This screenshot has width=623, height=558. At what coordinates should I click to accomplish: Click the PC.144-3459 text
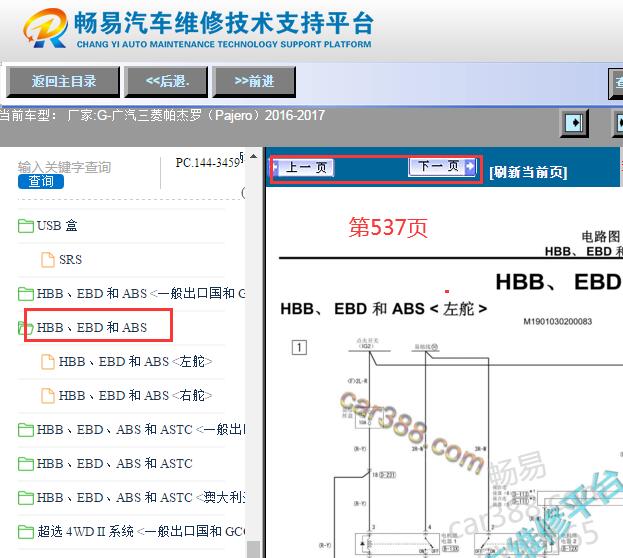(207, 163)
